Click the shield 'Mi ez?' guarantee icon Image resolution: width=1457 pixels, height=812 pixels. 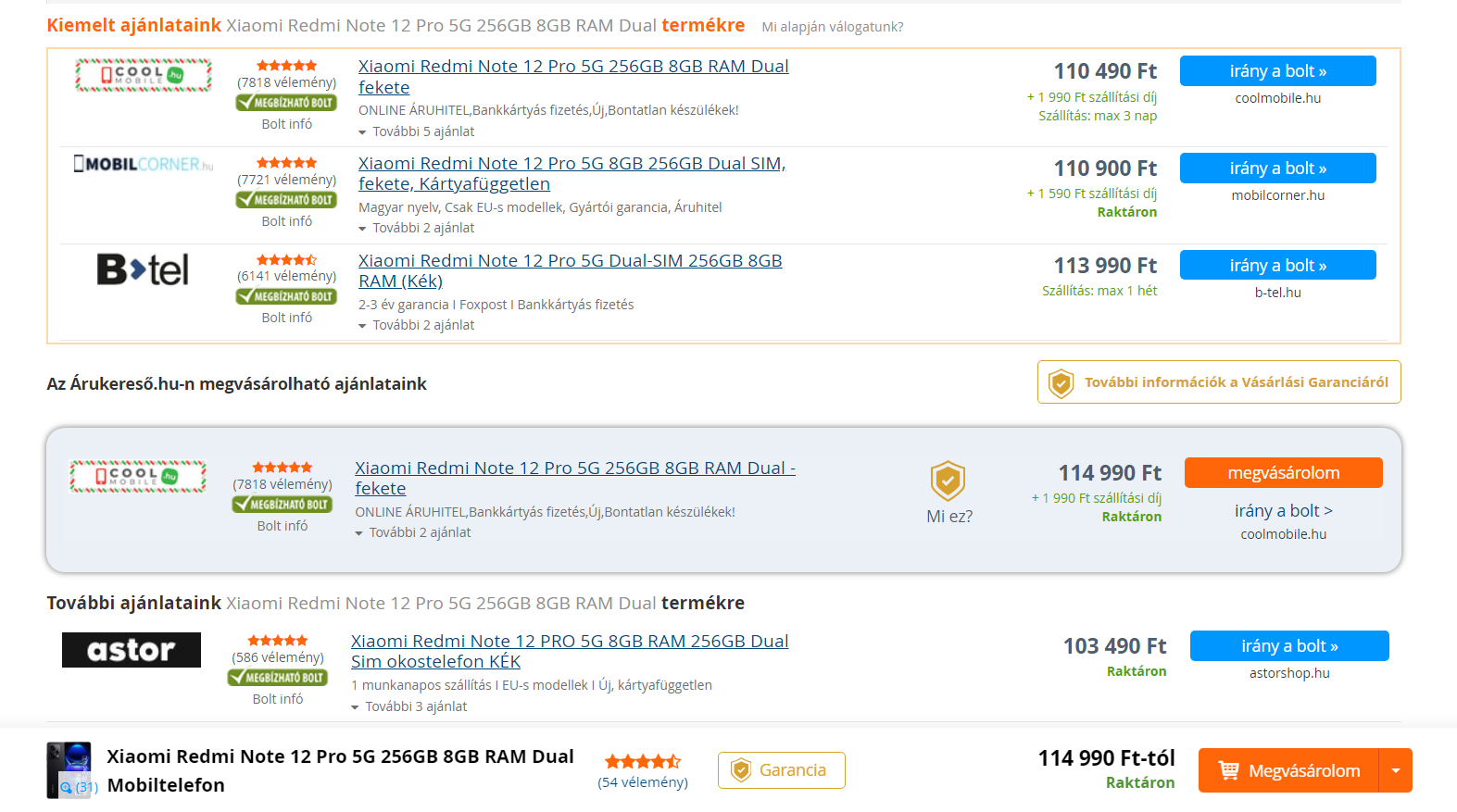click(x=948, y=481)
